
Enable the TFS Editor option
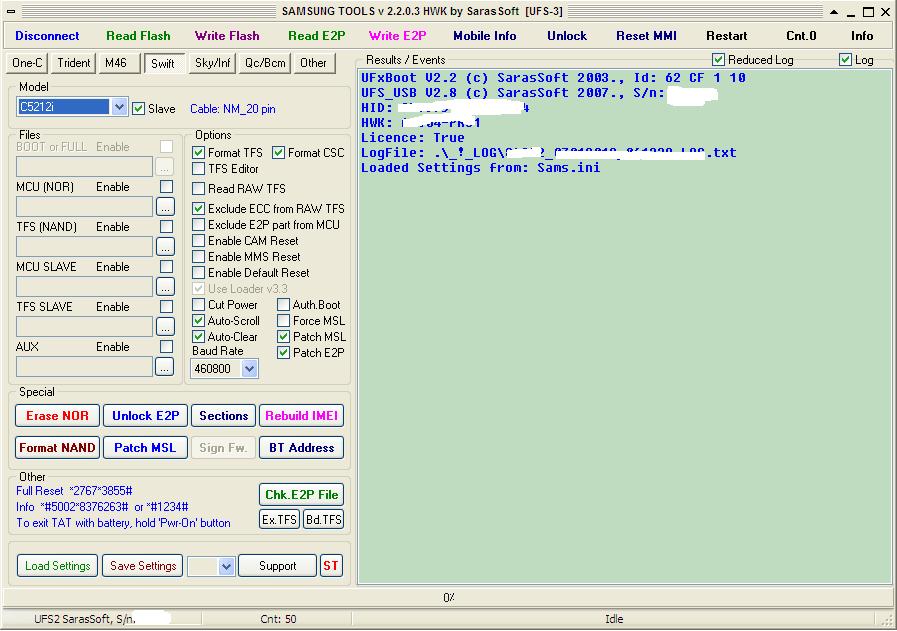[x=199, y=169]
